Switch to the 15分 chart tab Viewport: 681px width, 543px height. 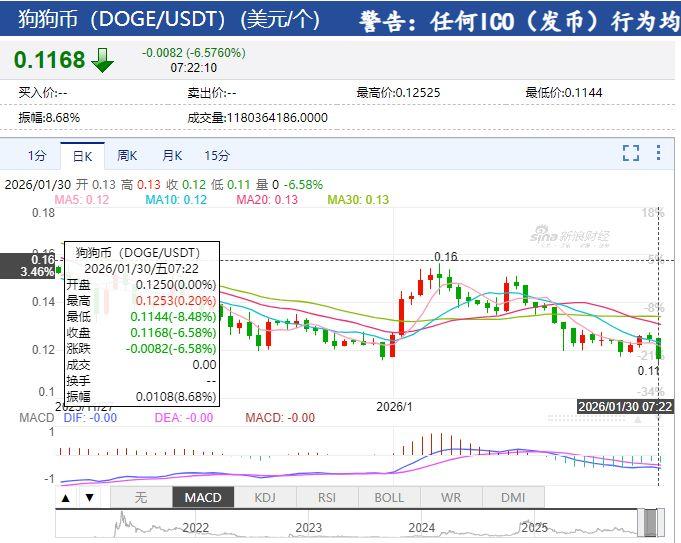coord(217,155)
